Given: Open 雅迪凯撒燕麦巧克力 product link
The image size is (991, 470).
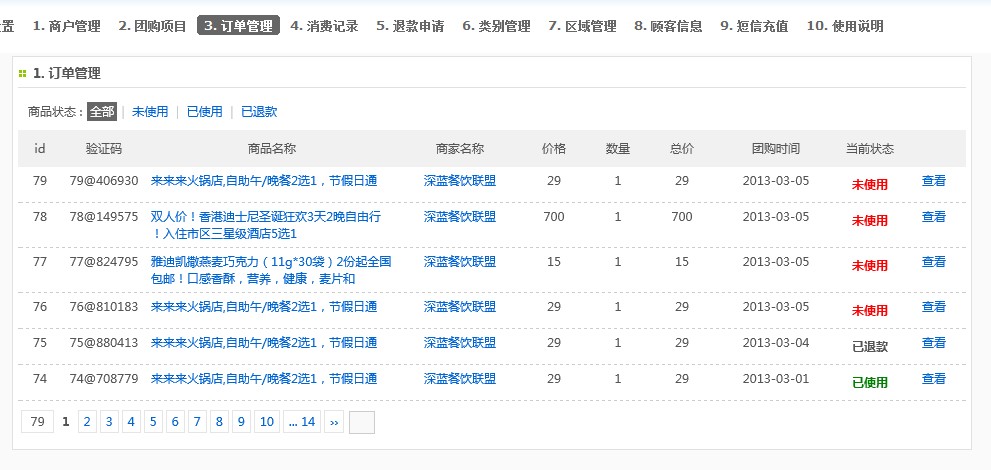Looking at the screenshot, I should [x=271, y=270].
